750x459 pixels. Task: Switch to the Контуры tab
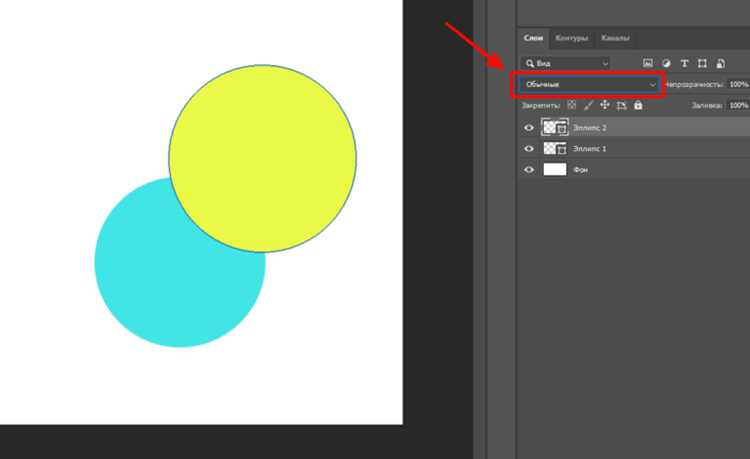tap(572, 38)
